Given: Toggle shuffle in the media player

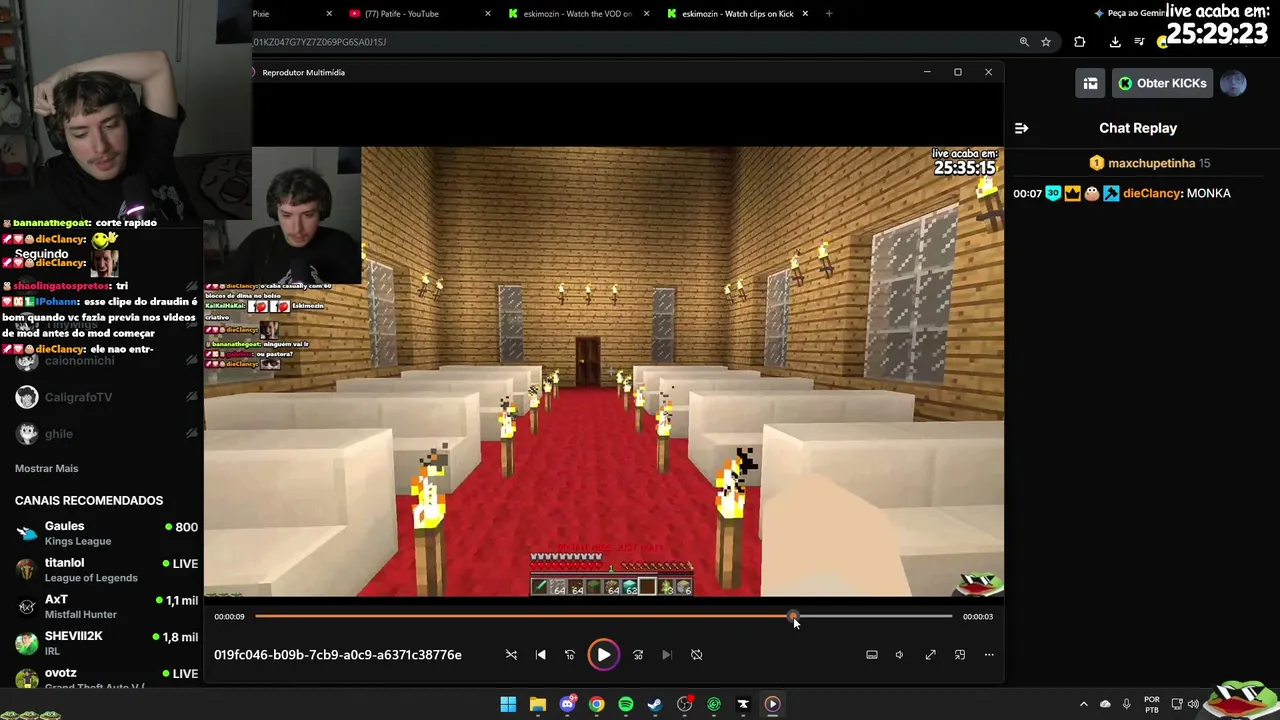Looking at the screenshot, I should pyautogui.click(x=511, y=655).
